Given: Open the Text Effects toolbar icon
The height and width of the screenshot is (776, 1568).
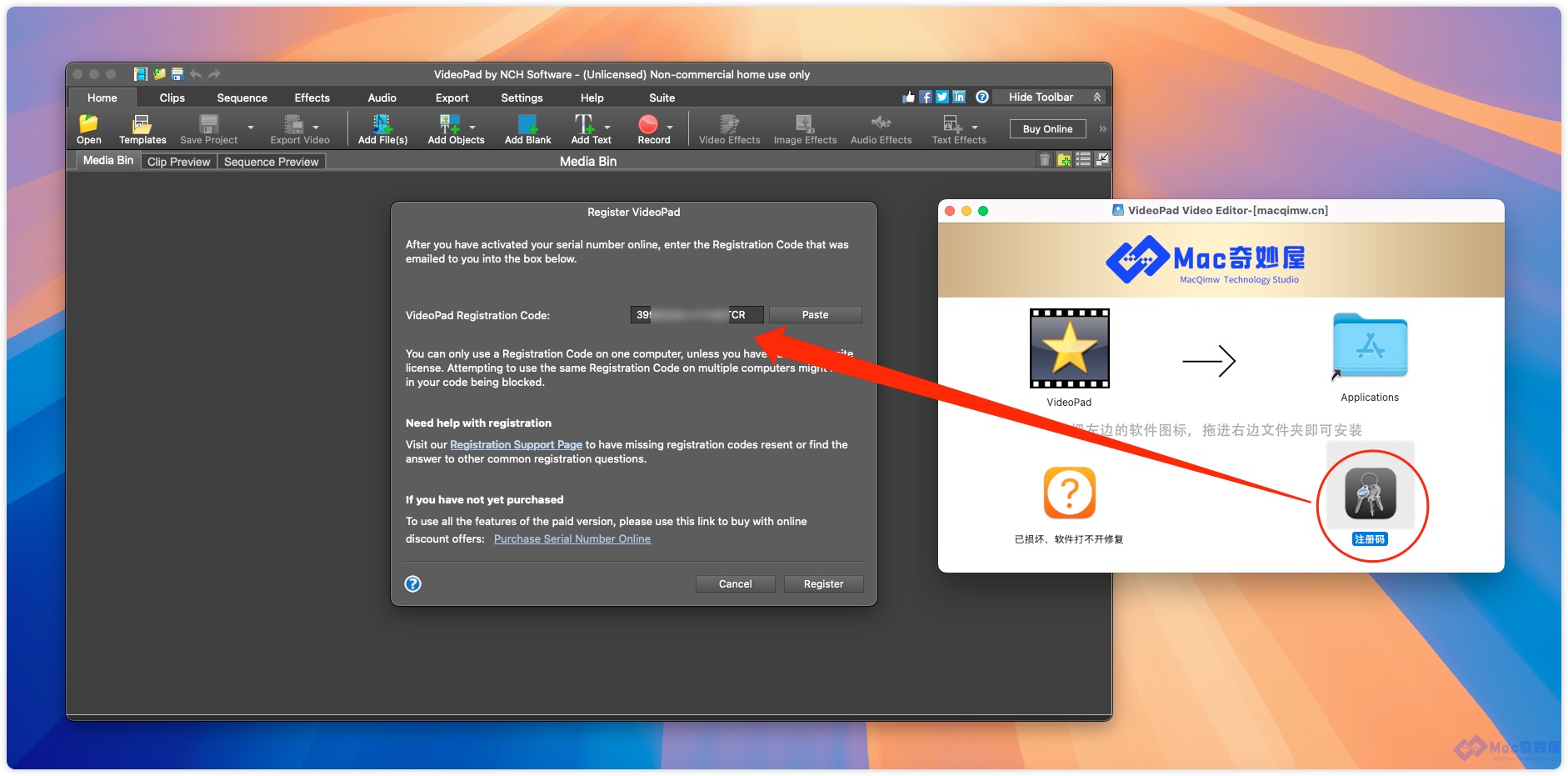Looking at the screenshot, I should click(x=952, y=123).
